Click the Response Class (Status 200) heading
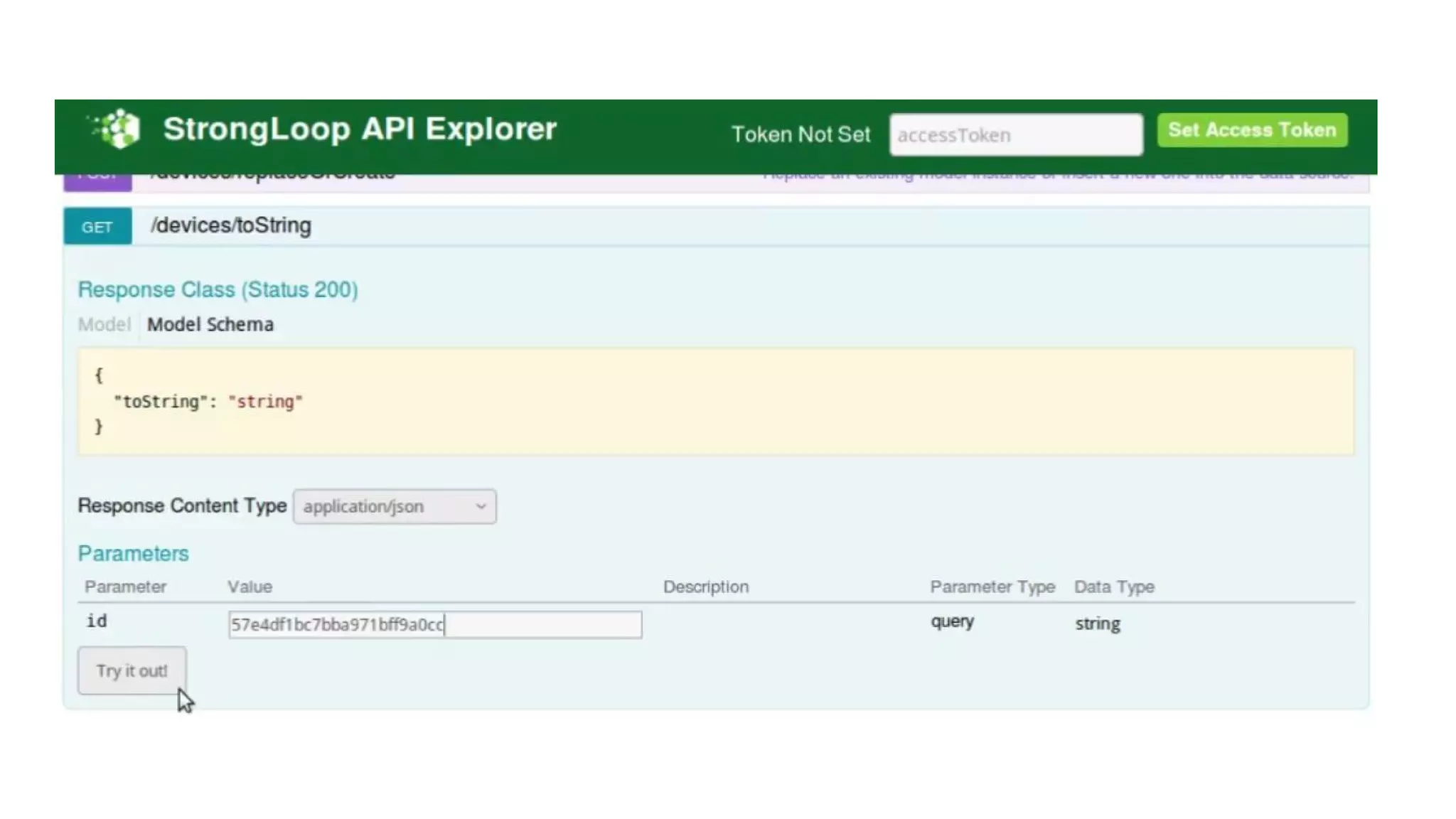1456x819 pixels. pos(218,290)
